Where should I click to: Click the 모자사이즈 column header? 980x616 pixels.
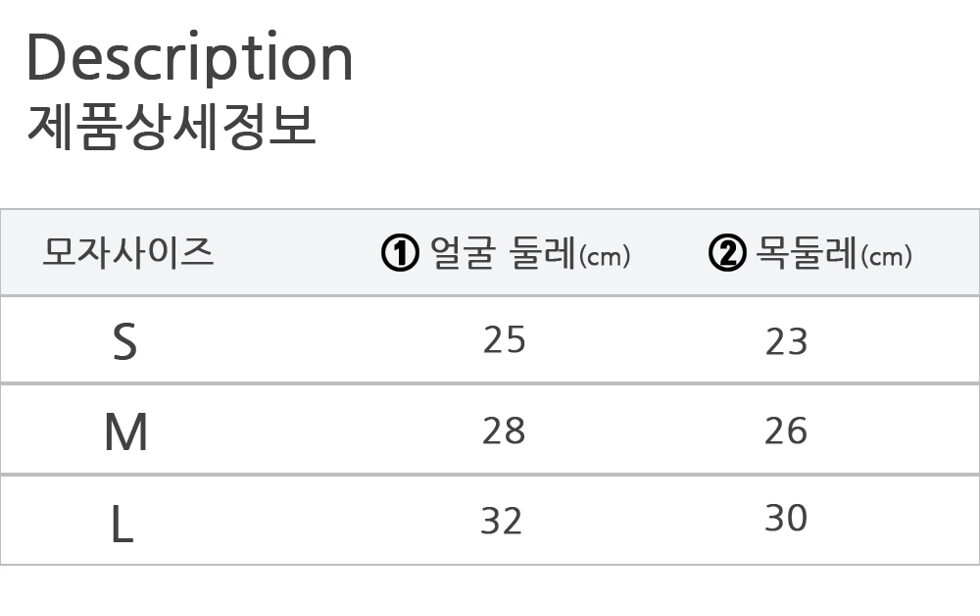point(128,252)
